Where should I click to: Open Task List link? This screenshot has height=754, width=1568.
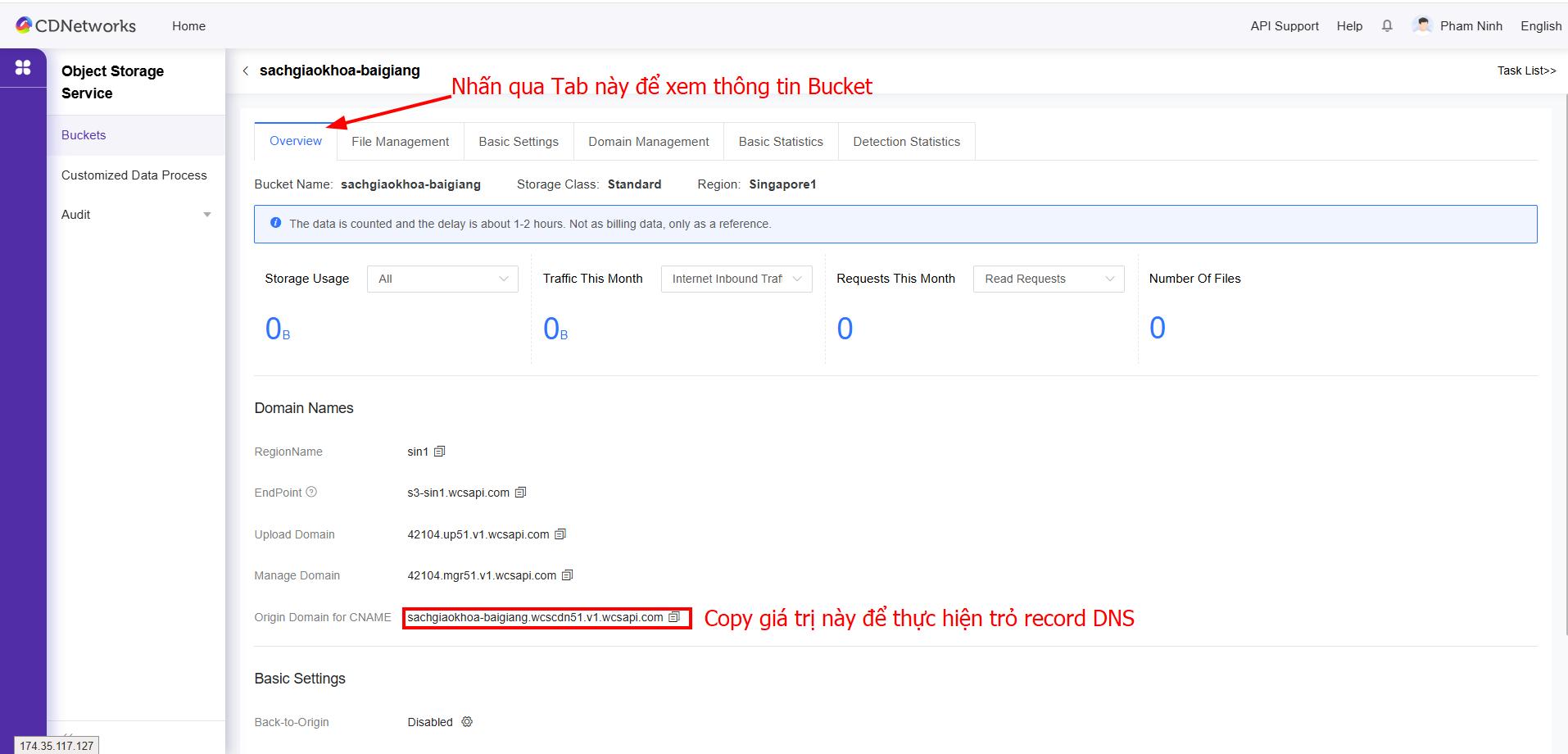coord(1525,70)
